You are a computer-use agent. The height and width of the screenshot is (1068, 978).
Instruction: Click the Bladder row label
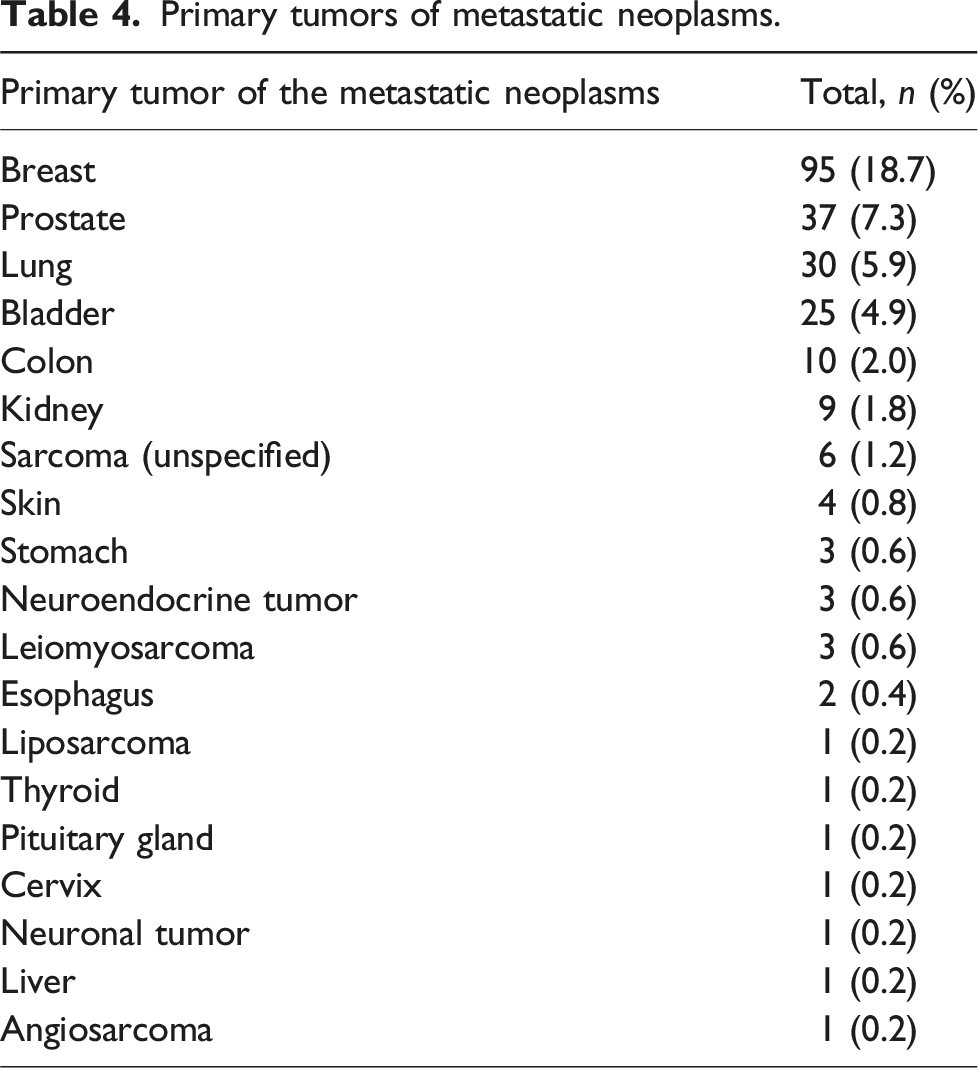(x=58, y=314)
